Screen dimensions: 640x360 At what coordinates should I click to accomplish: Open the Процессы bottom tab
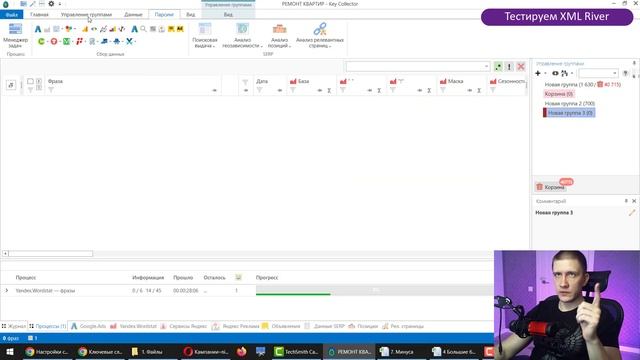(48, 326)
